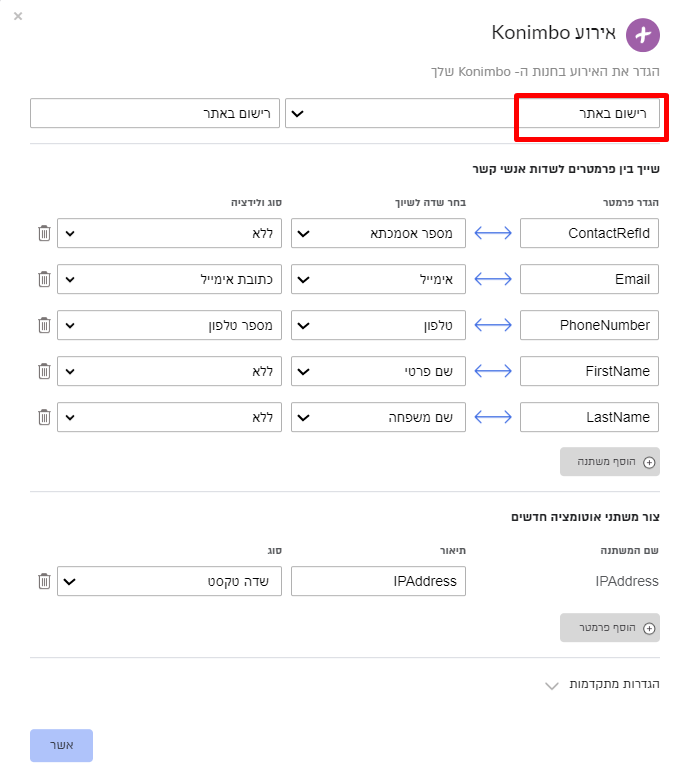Click the הגדר פרמטר column header
This screenshot has height=767, width=683.
[x=631, y=203]
